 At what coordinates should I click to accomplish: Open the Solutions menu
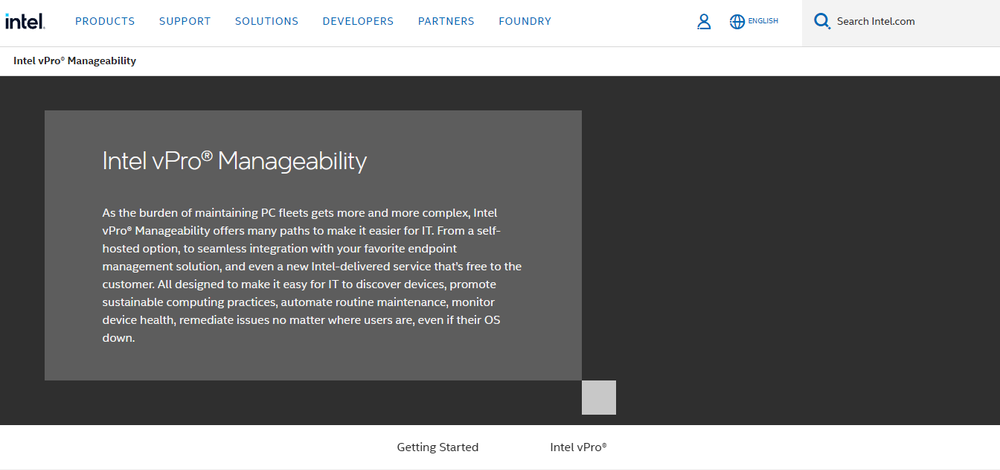click(267, 22)
